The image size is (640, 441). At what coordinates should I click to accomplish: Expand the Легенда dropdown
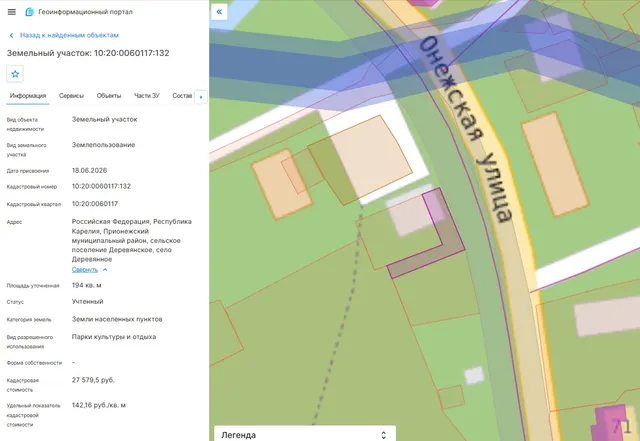(304, 434)
